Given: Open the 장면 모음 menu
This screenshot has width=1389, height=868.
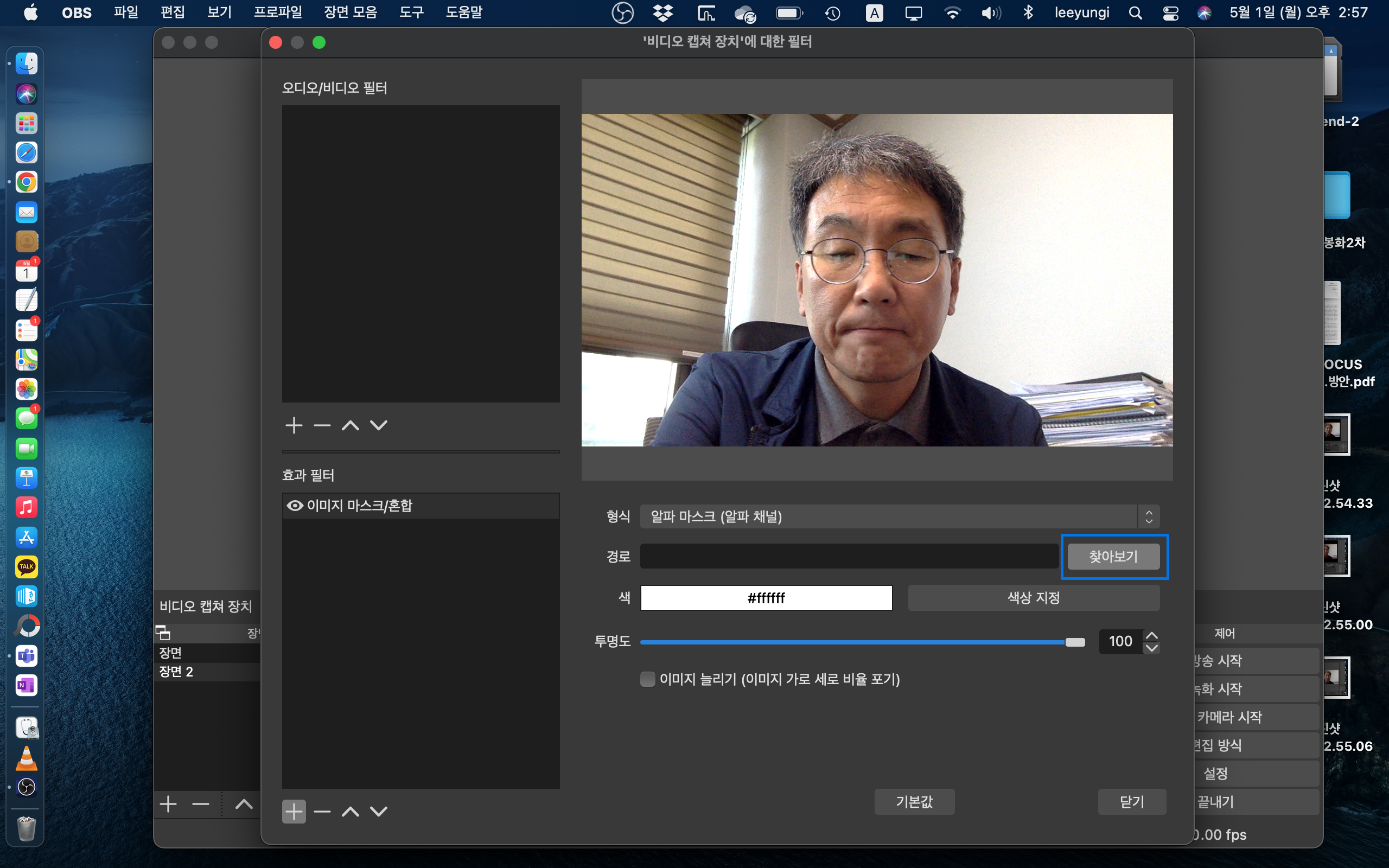Looking at the screenshot, I should click(350, 12).
